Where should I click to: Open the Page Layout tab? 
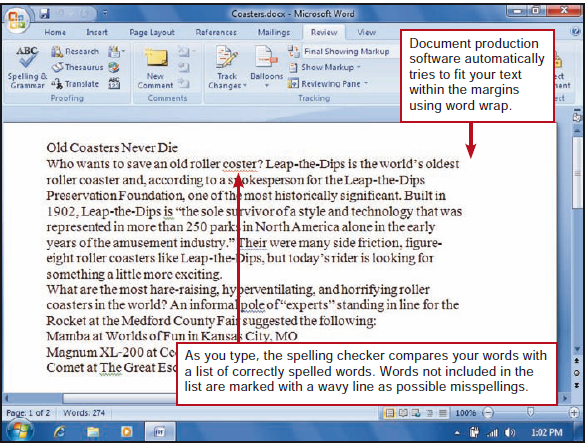click(152, 32)
